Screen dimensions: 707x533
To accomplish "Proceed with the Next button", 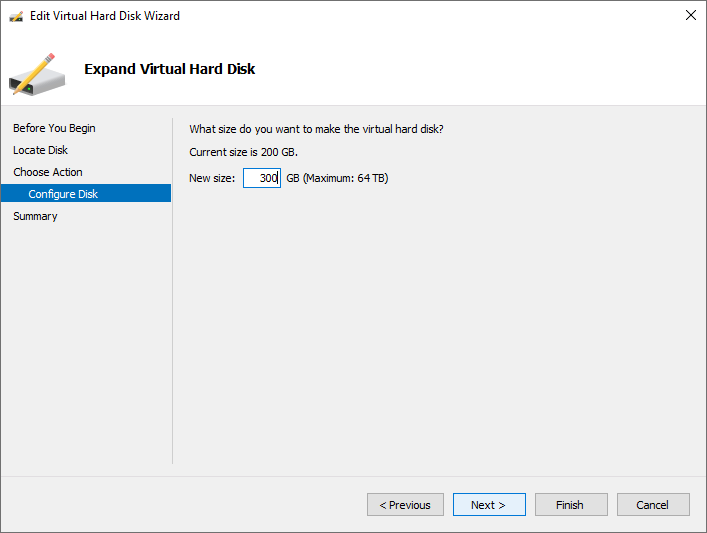I will pos(489,505).
